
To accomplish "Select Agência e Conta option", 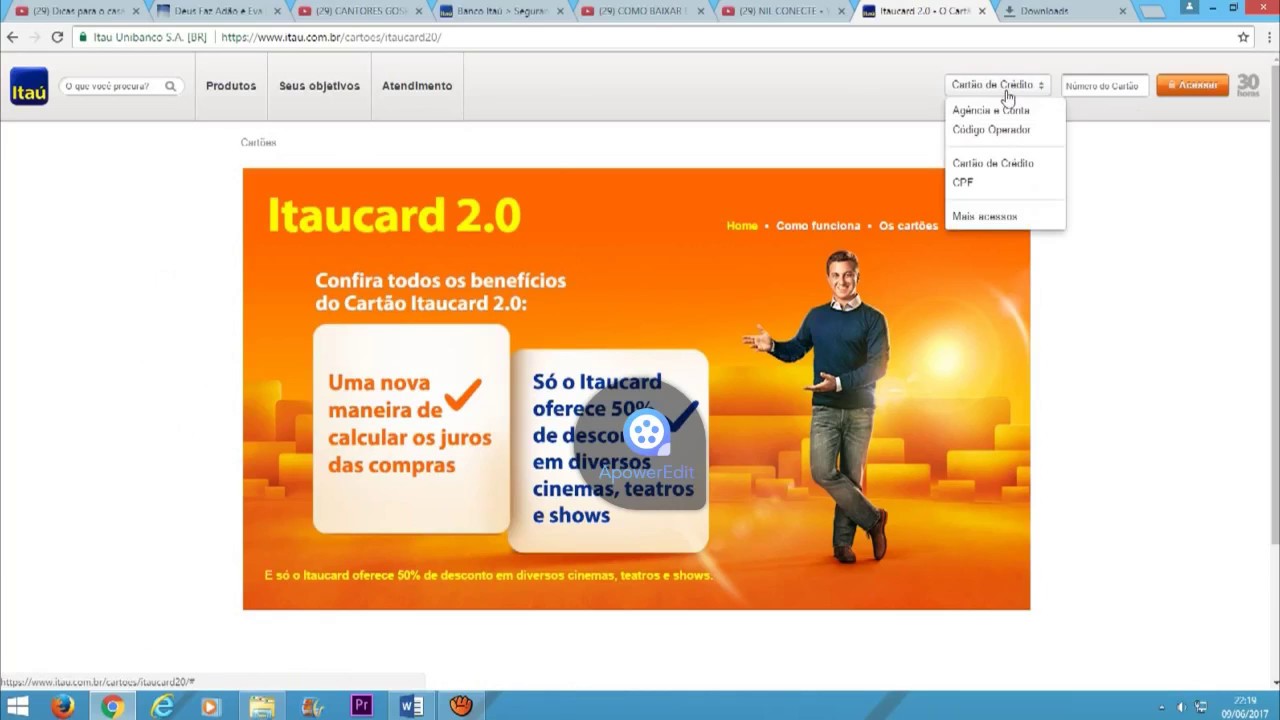I will 990,110.
